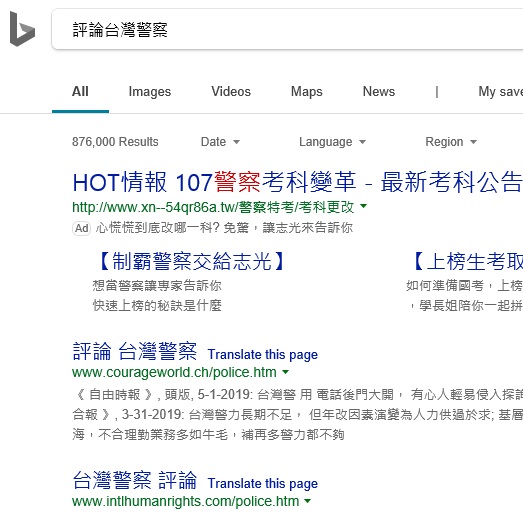Viewport: 523px width, 514px height.
Task: Select the All results tab
Action: tap(80, 91)
